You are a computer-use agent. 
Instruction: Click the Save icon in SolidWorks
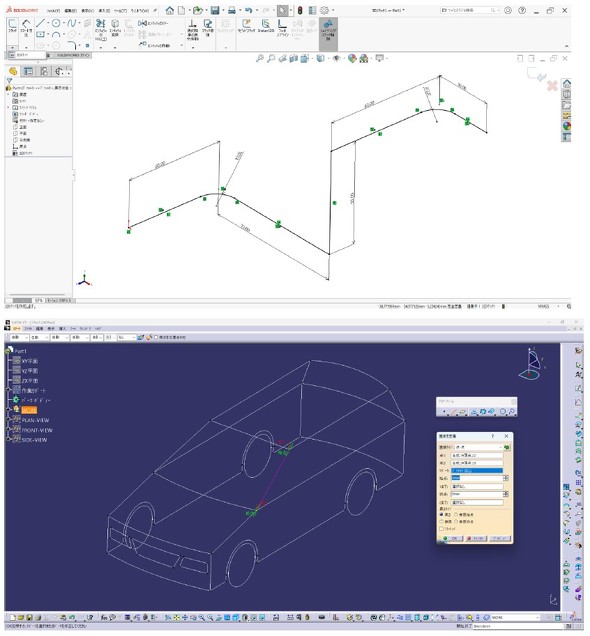[215, 11]
